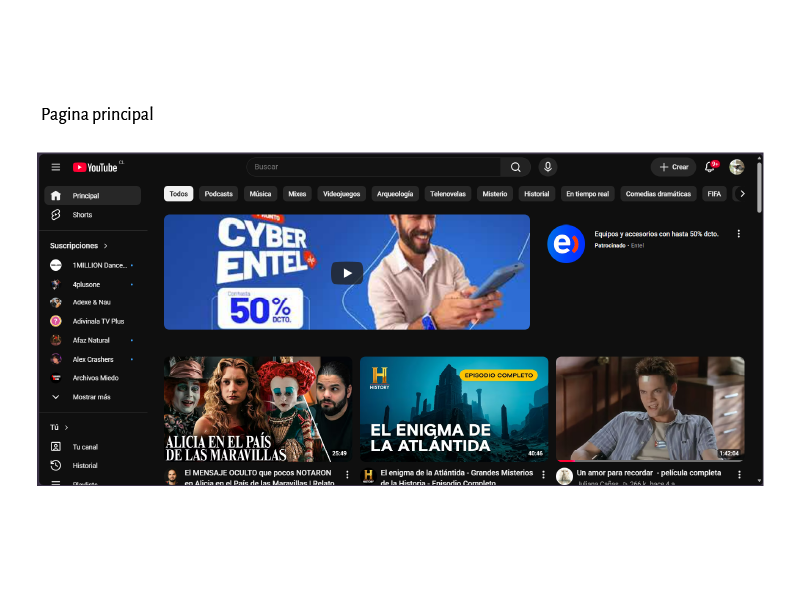This screenshot has width=800, height=600.
Task: Open Un amor para recordar thumbnail
Action: tap(650, 409)
